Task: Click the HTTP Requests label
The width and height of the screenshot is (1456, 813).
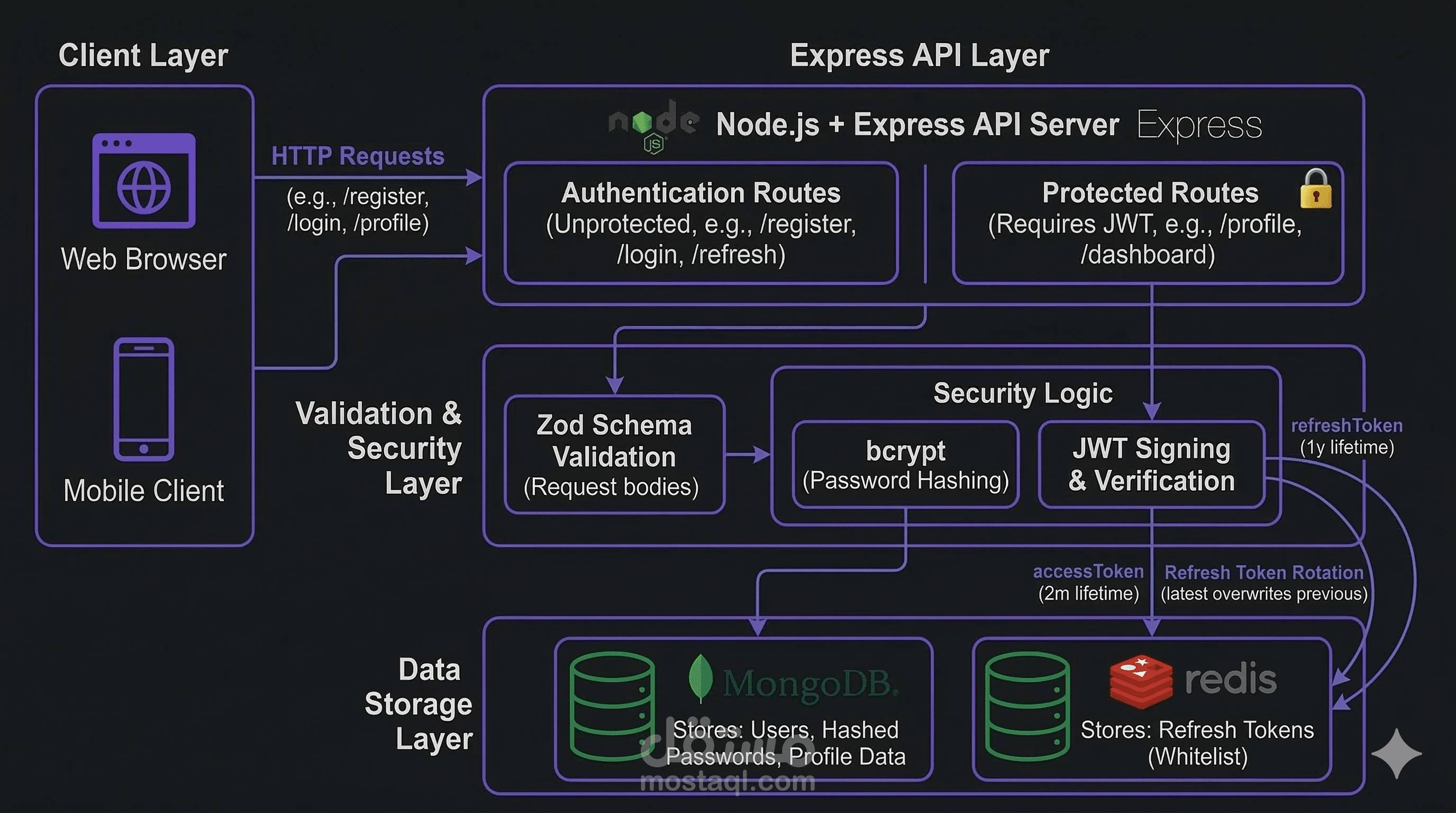Action: (358, 156)
